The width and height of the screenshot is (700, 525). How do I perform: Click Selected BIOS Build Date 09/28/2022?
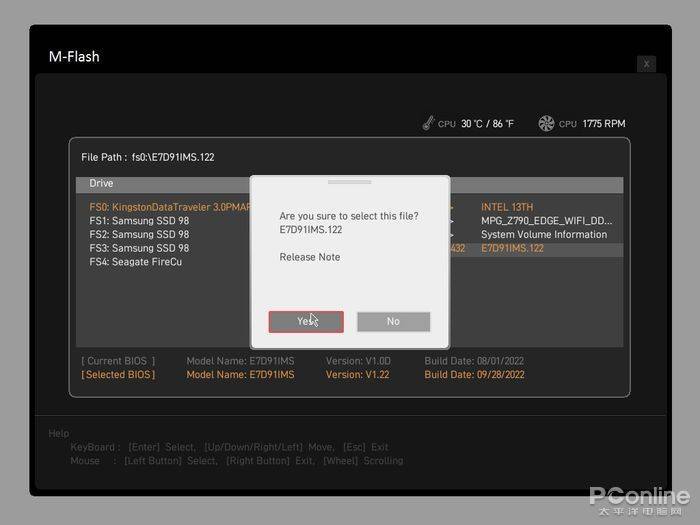[x=474, y=375]
